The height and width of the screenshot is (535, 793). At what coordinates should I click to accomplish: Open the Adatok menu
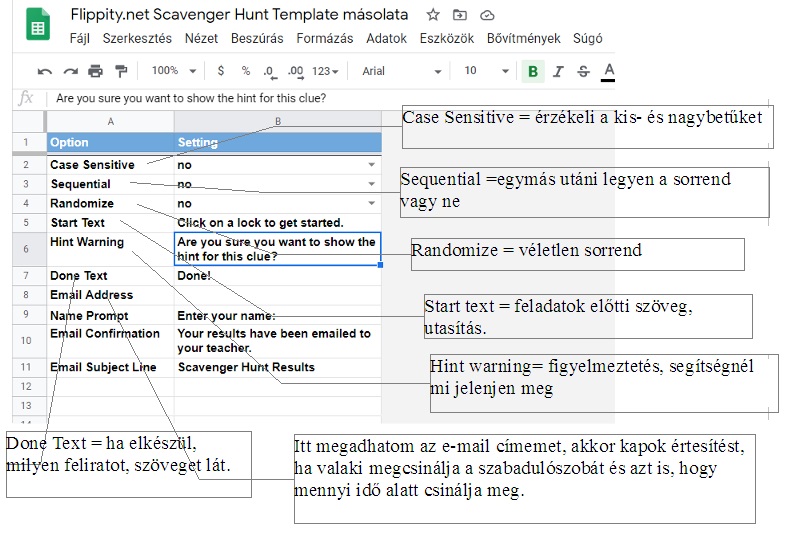[x=386, y=38]
